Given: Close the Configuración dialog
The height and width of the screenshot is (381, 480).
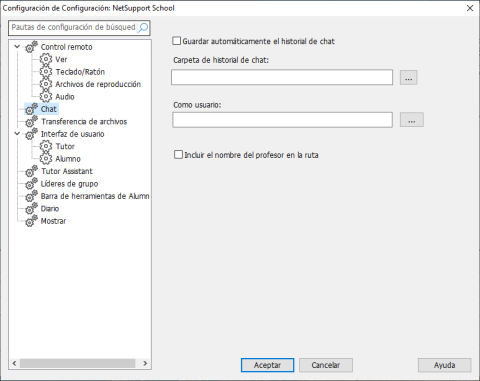Looking at the screenshot, I should (470, 8).
